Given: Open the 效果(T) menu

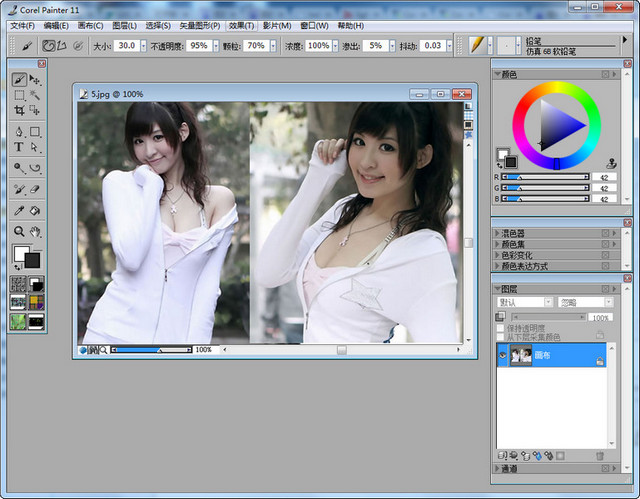Looking at the screenshot, I should pos(241,25).
